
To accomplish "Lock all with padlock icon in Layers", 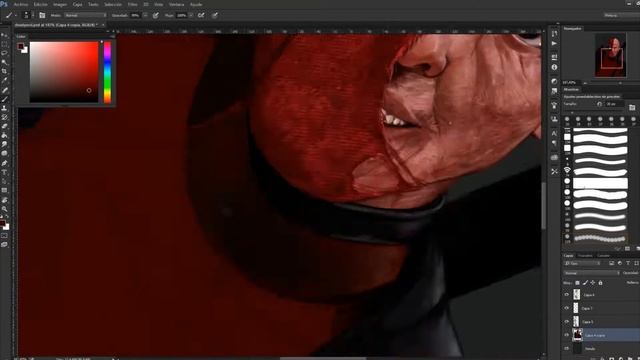I will pos(600,282).
